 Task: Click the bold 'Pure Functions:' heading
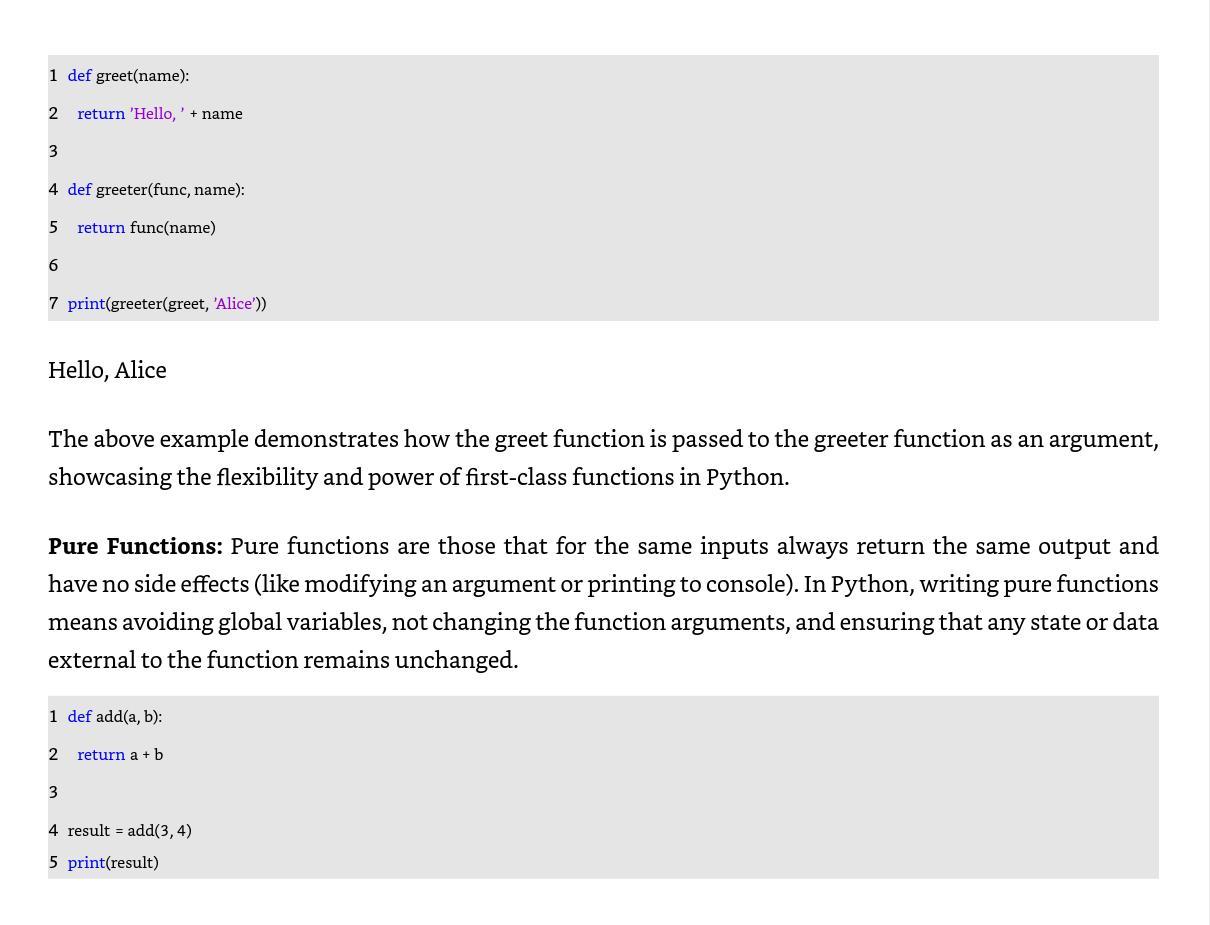(135, 546)
